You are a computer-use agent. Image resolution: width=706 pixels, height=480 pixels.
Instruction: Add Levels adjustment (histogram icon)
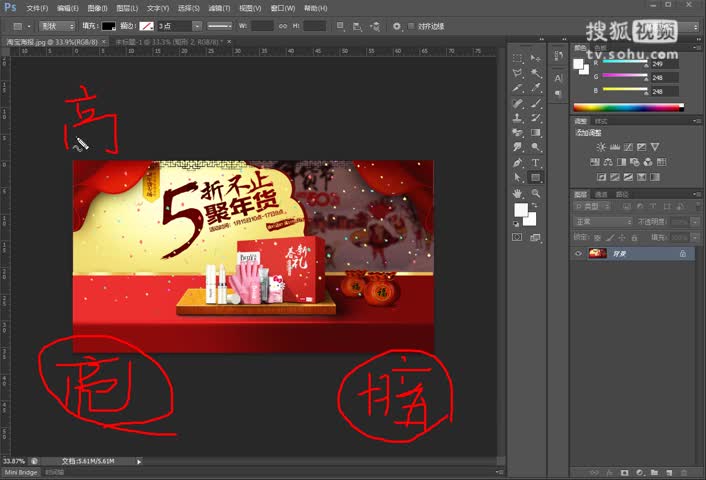click(x=615, y=147)
